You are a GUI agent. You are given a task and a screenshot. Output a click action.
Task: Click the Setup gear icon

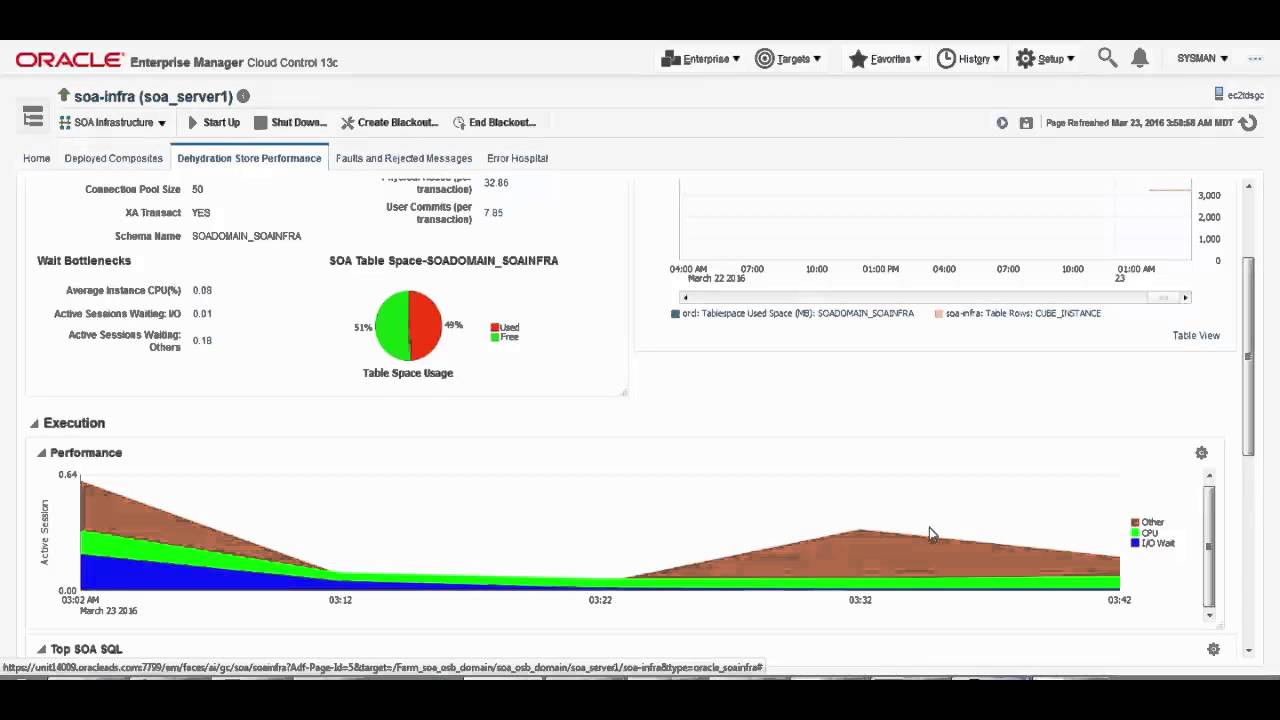tap(1026, 59)
